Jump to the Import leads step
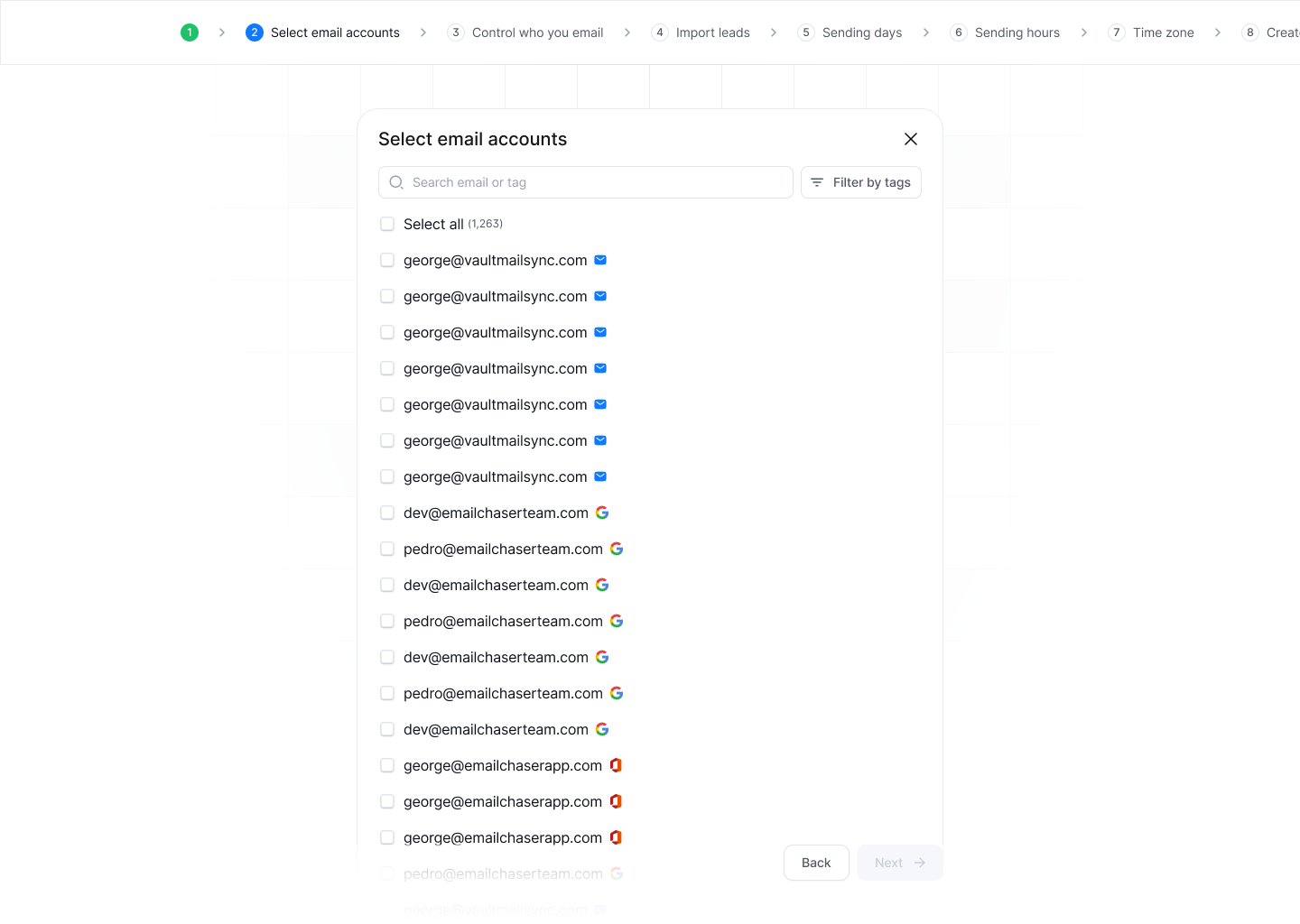 pyautogui.click(x=701, y=32)
